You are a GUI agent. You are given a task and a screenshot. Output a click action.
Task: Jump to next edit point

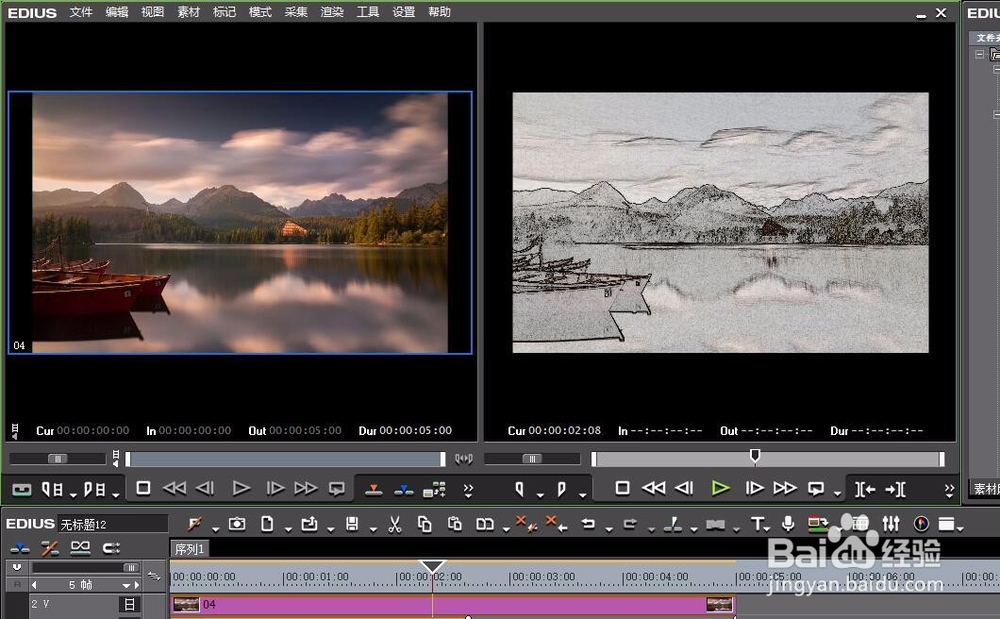point(895,490)
